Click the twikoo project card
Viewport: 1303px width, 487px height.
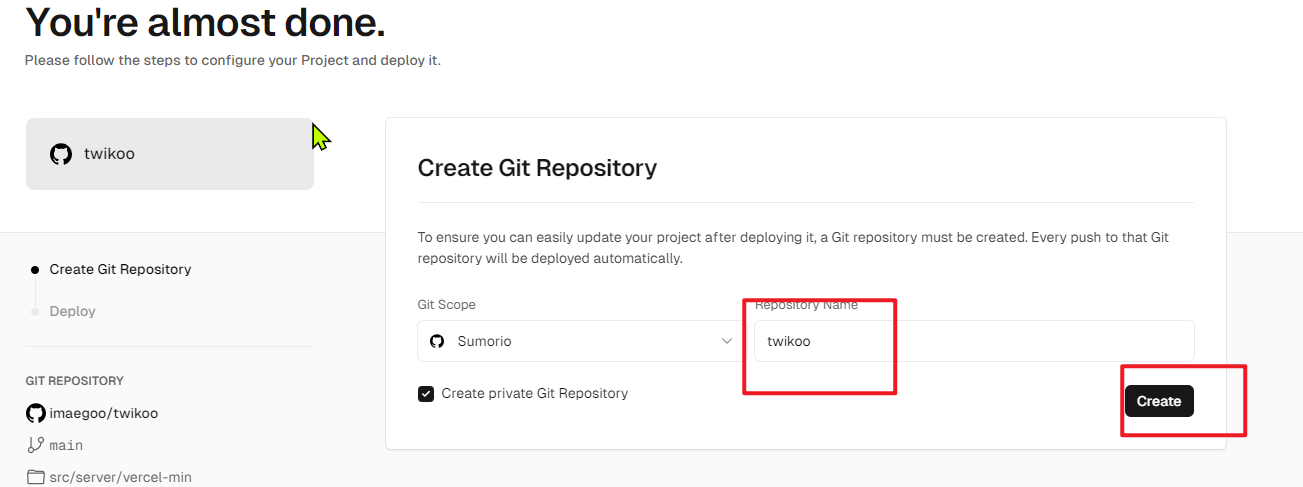pos(170,154)
